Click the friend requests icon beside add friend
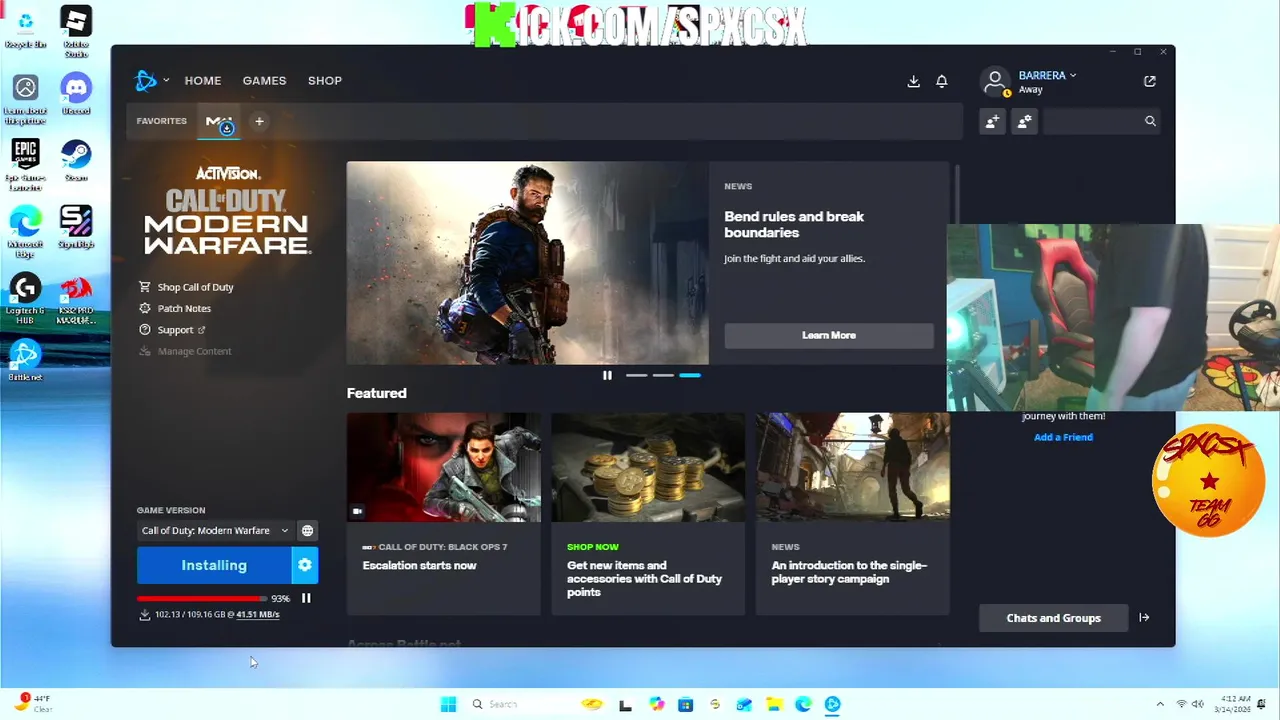 pos(1024,121)
